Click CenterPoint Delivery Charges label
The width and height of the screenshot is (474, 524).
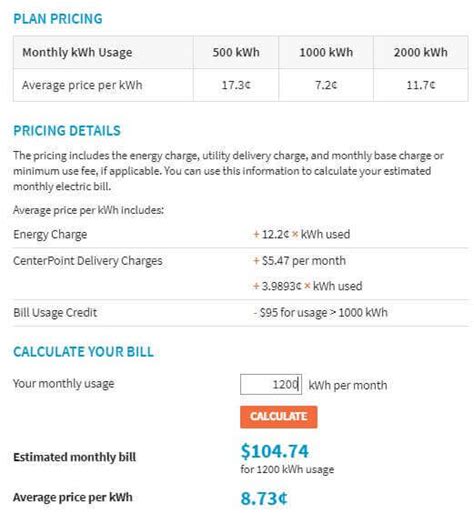coord(88,261)
